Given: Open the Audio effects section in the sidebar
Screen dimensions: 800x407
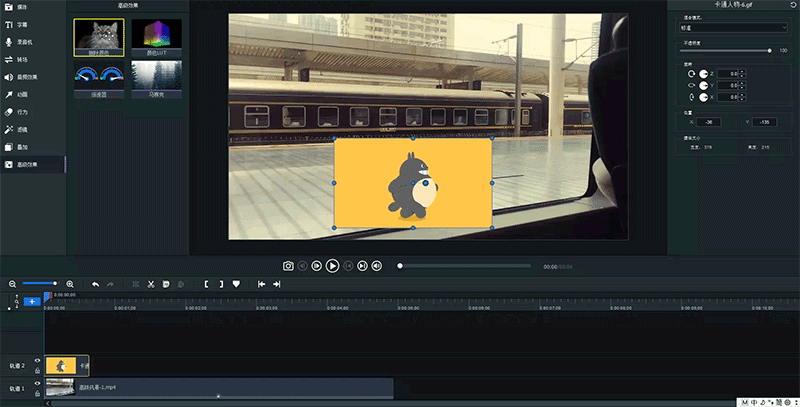Looking at the screenshot, I should [33, 77].
